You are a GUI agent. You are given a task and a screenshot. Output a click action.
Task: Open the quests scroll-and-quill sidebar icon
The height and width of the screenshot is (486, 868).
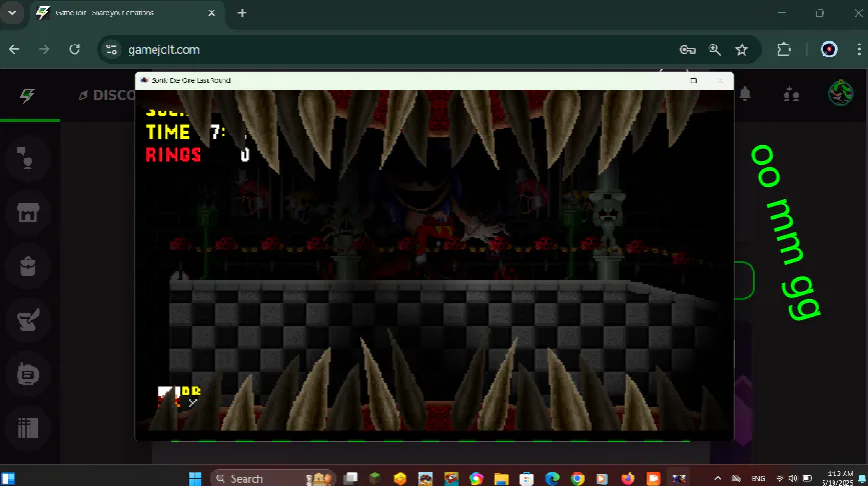(x=27, y=320)
